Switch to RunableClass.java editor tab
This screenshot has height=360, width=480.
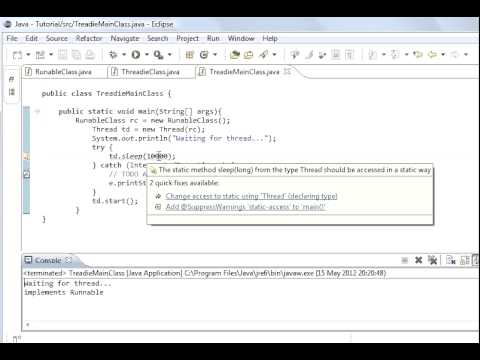point(63,72)
